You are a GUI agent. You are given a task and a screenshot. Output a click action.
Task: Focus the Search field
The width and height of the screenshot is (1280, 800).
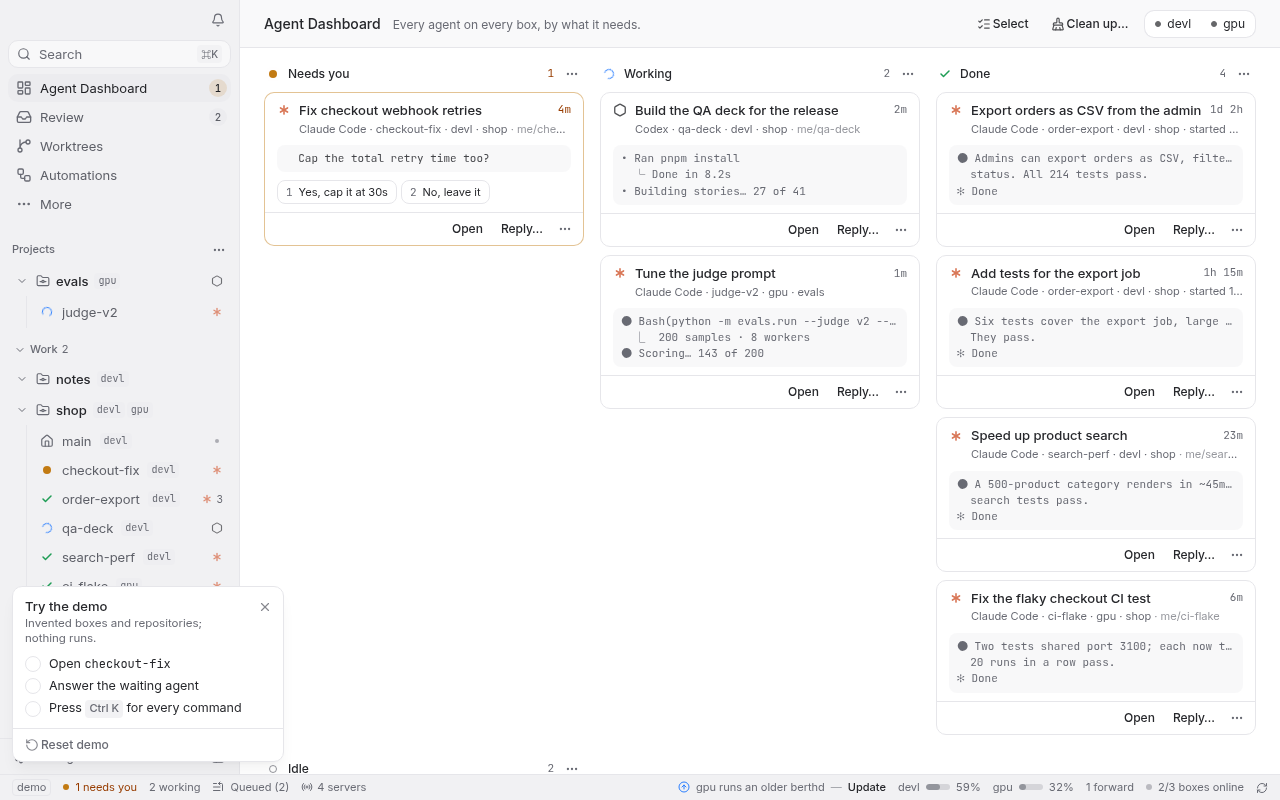coord(120,54)
